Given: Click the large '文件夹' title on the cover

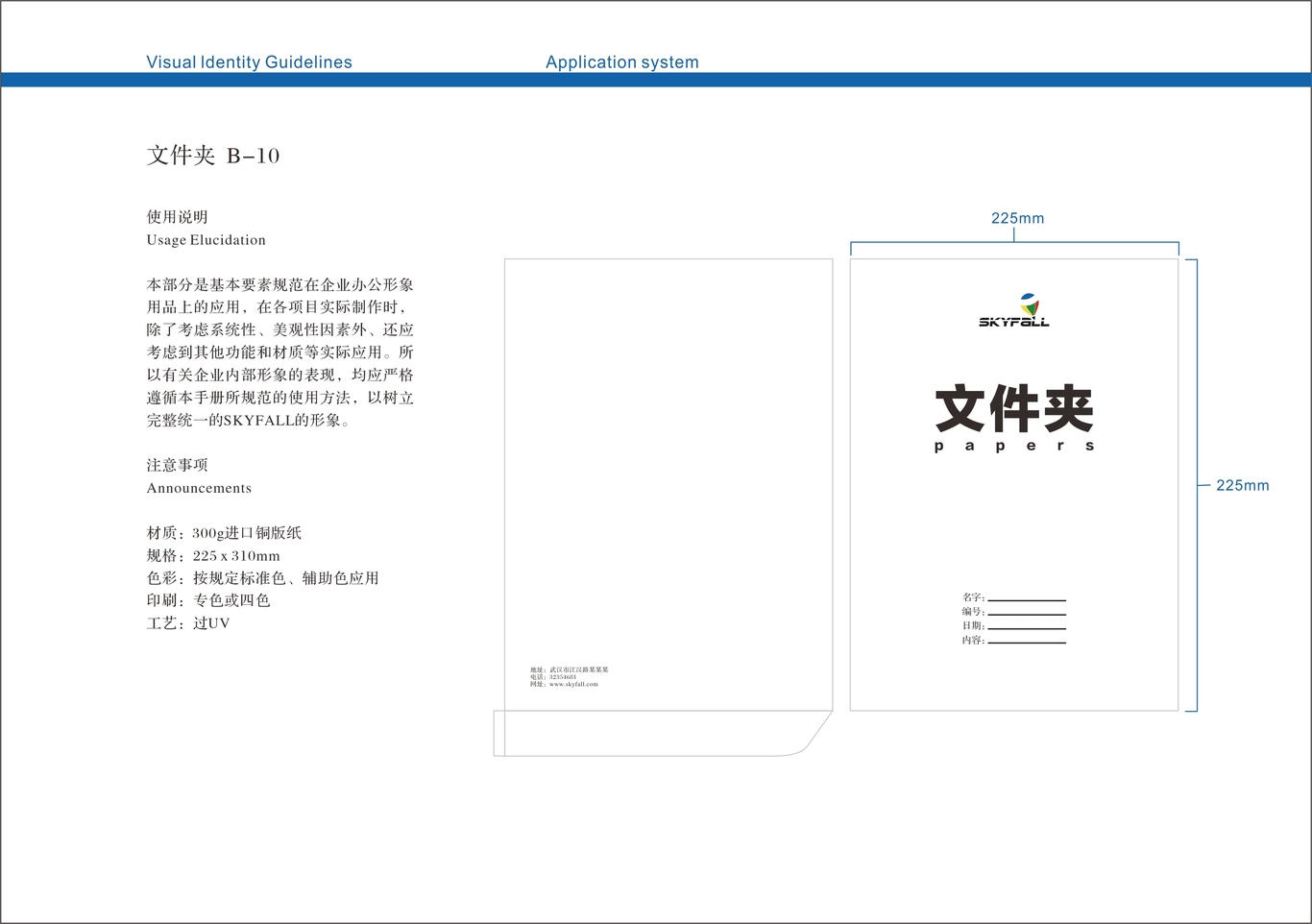Looking at the screenshot, I should [1014, 409].
